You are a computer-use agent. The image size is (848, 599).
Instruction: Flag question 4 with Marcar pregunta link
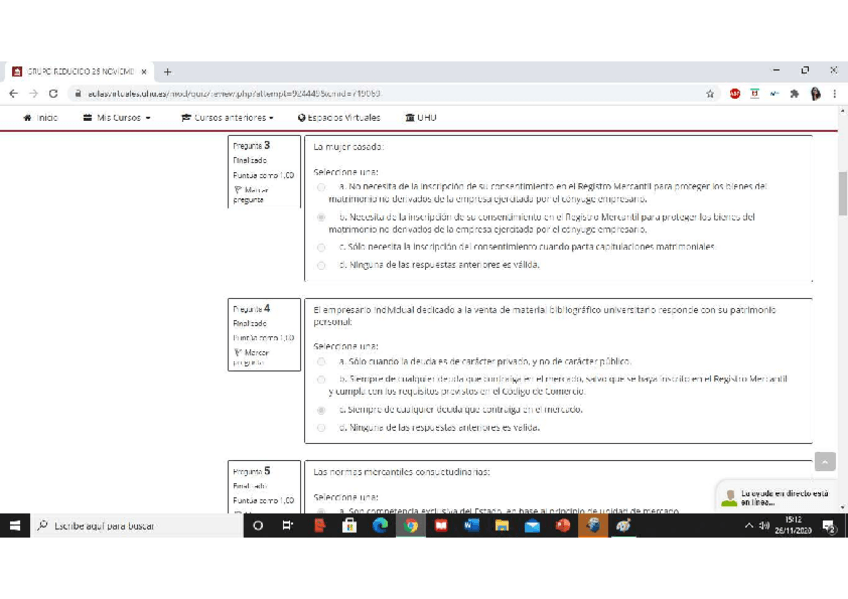[250, 357]
